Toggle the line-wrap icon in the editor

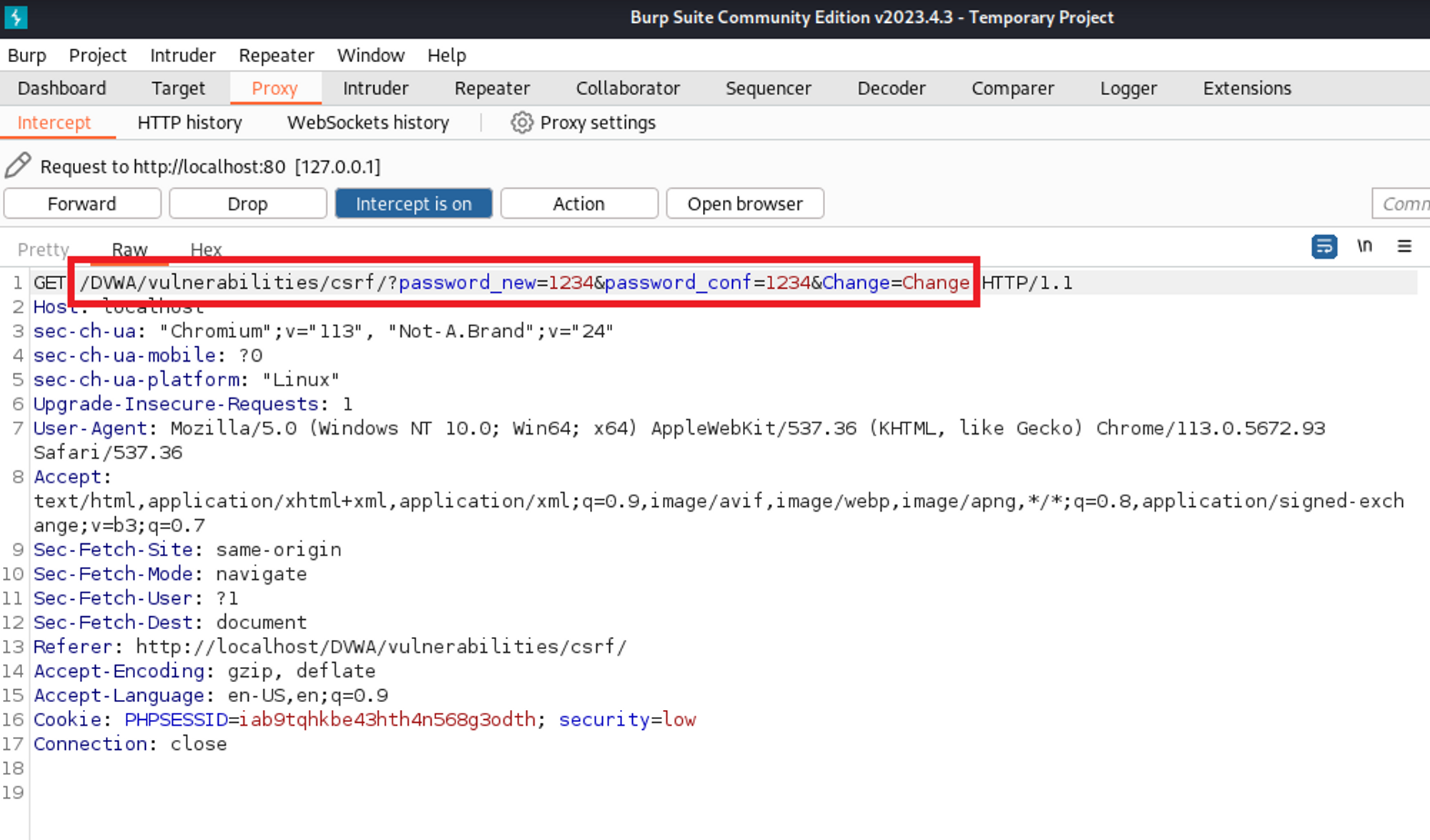pyautogui.click(x=1323, y=247)
